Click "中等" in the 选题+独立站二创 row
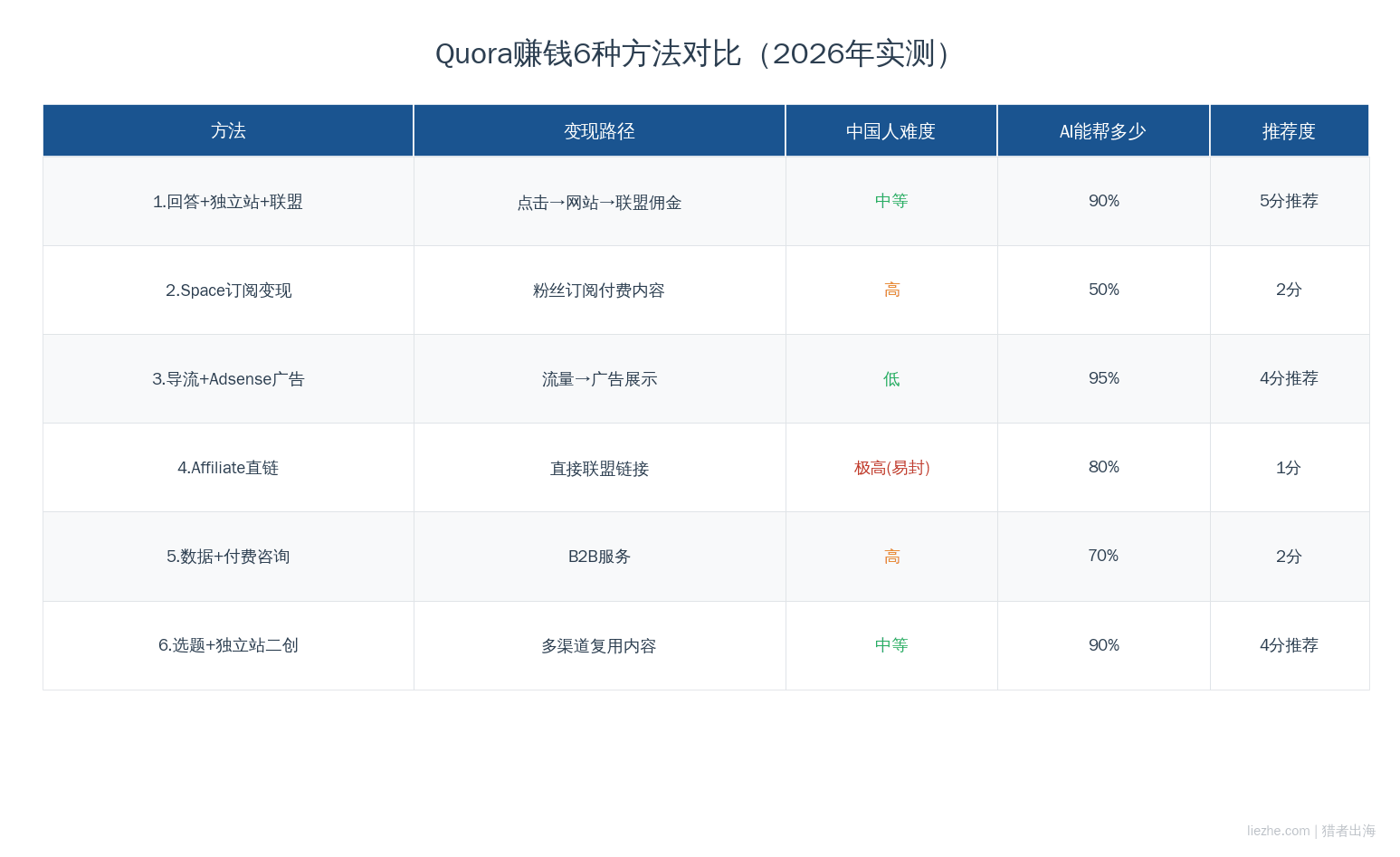The image size is (1400, 857). click(891, 645)
